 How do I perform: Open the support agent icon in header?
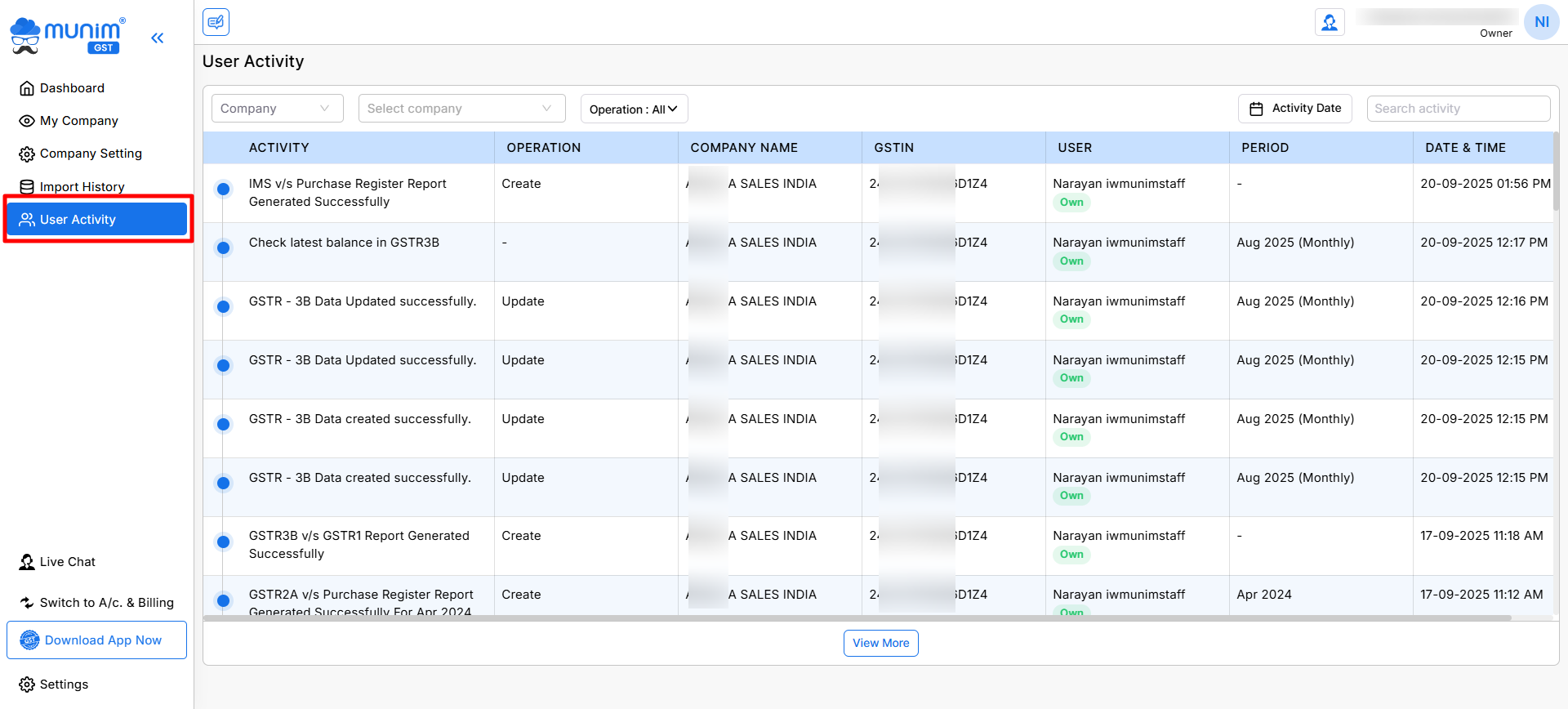(1330, 22)
